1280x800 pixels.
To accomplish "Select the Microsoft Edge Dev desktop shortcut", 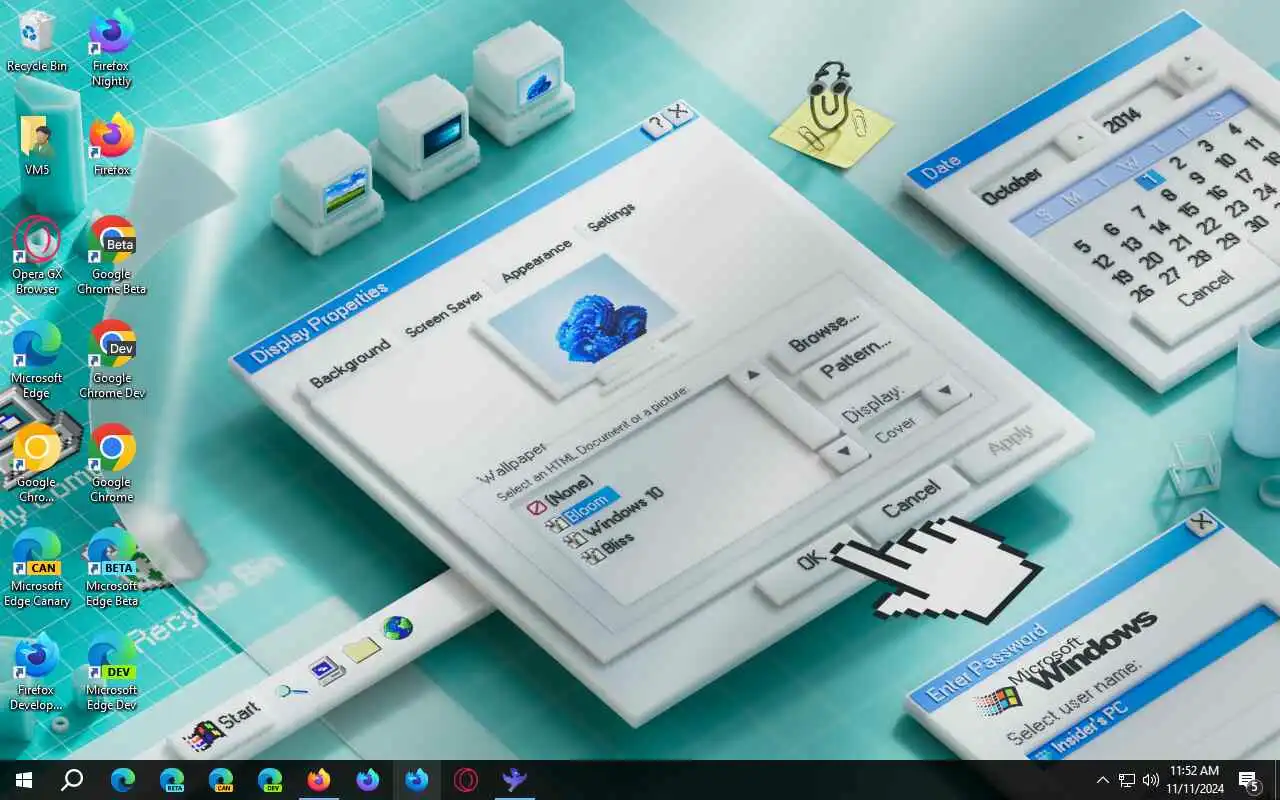I will [x=112, y=672].
